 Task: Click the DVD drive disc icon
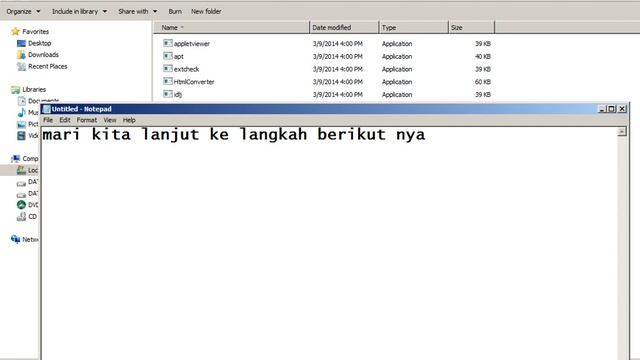coord(21,205)
